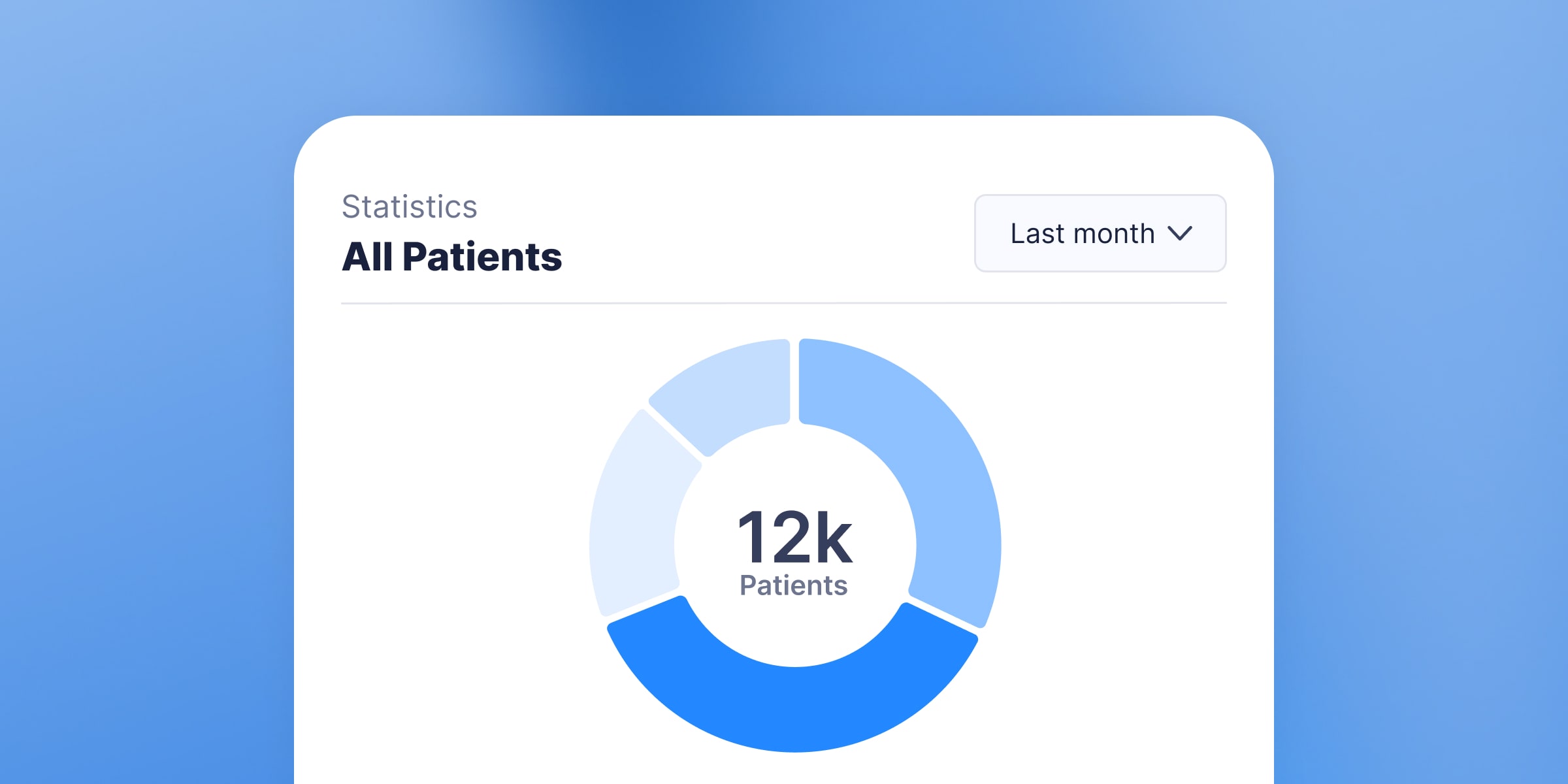Click the divider line below the header

(x=784, y=303)
